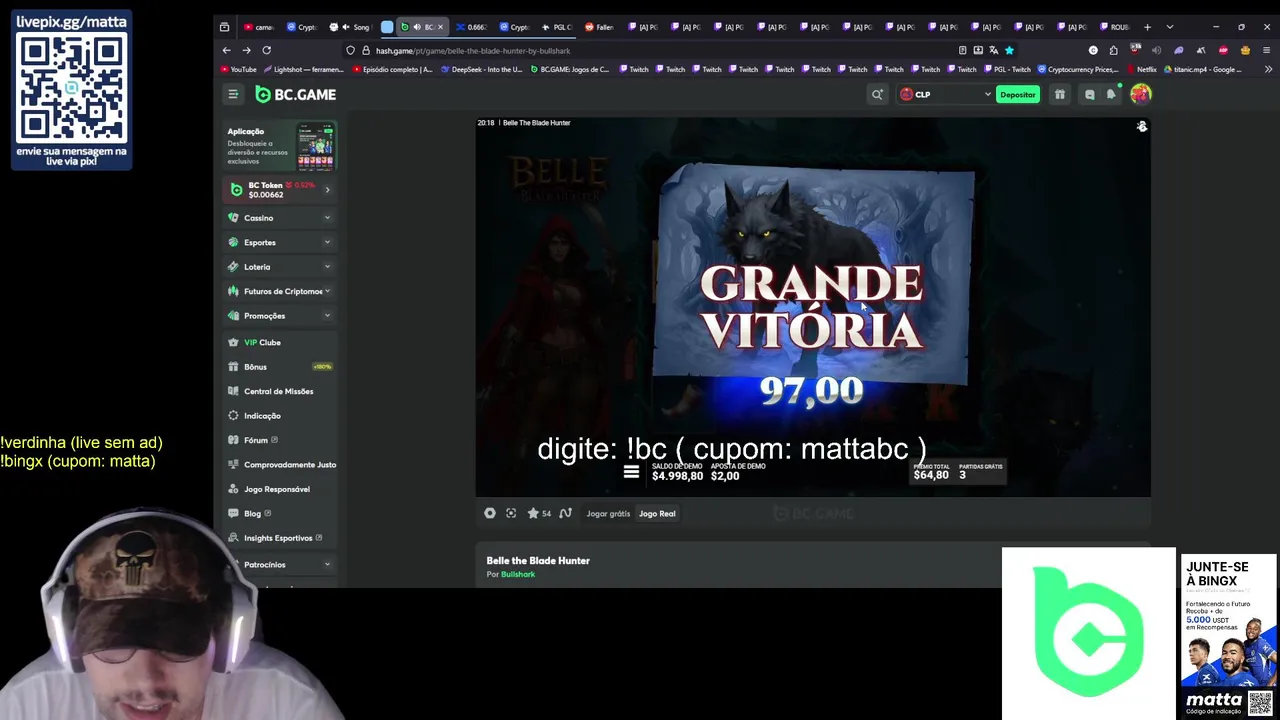
Task: Switch to the Fallen browser tab
Action: pyautogui.click(x=600, y=27)
